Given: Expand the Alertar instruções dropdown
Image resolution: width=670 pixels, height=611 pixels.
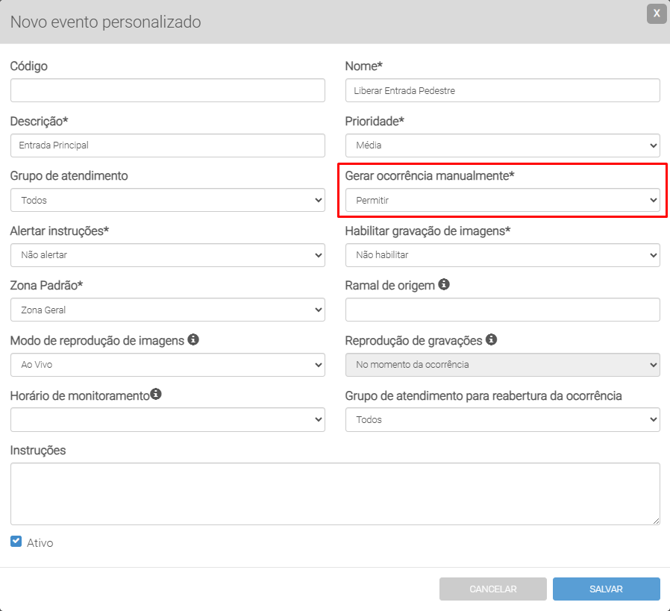Looking at the screenshot, I should point(167,255).
